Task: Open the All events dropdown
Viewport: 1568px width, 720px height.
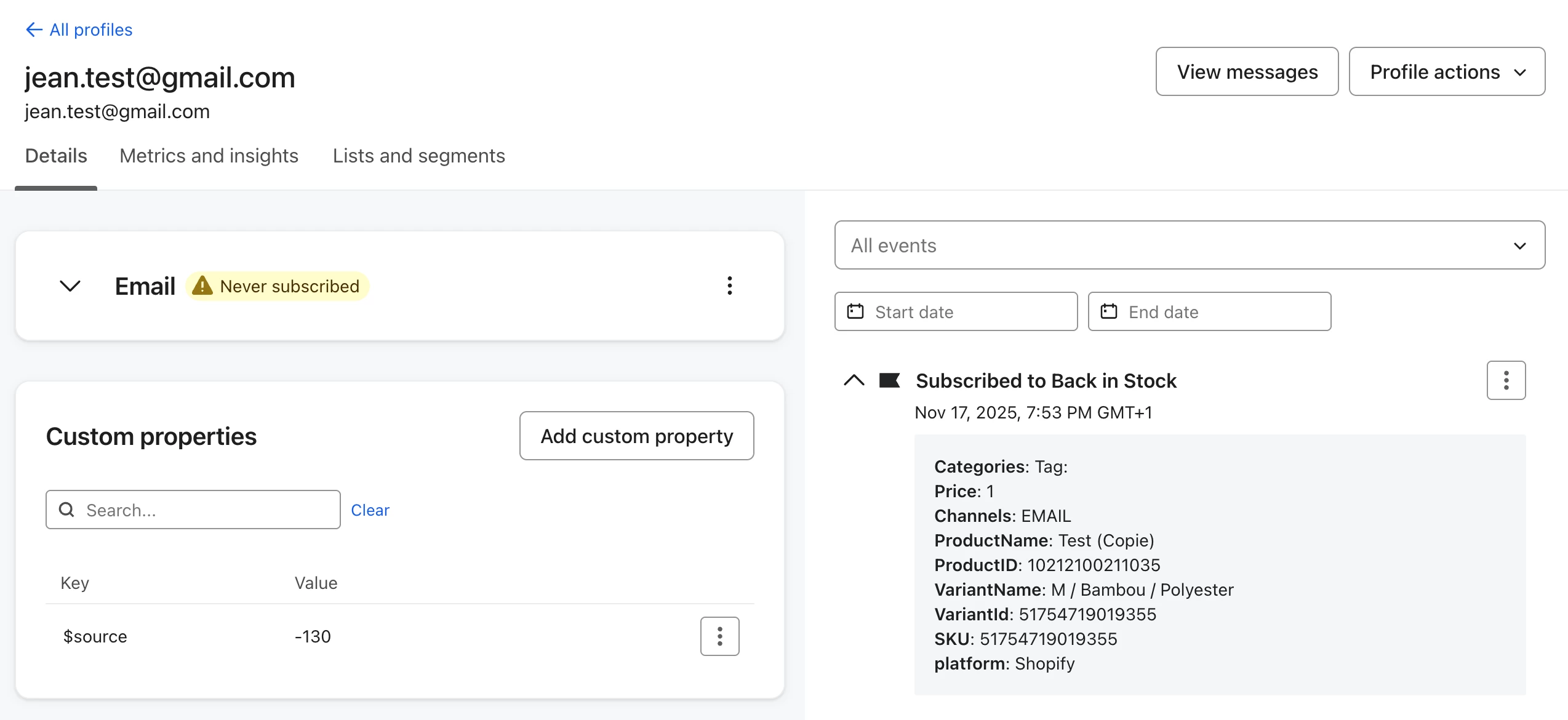Action: pyautogui.click(x=1189, y=246)
